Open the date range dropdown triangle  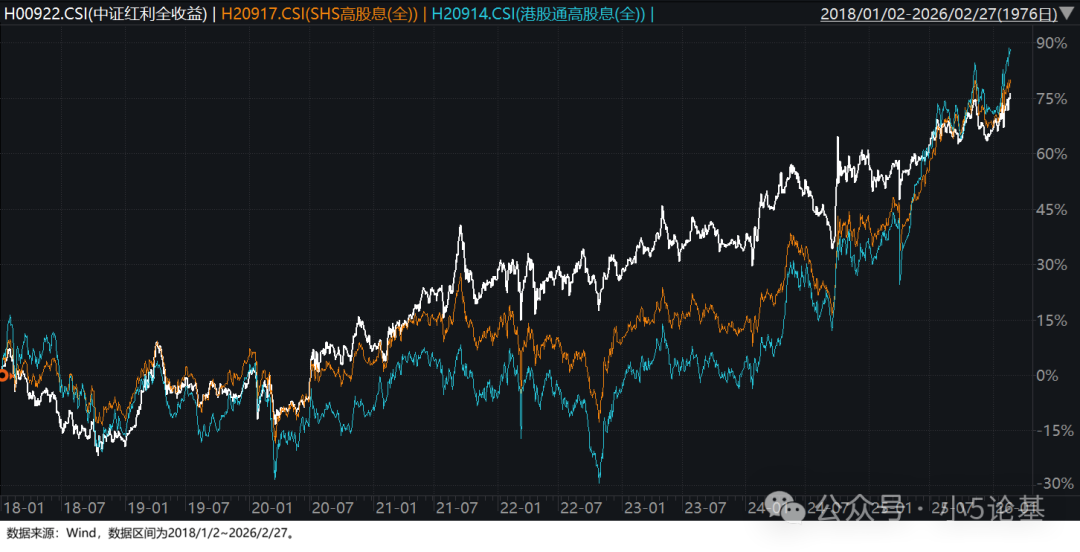[x=1067, y=14]
